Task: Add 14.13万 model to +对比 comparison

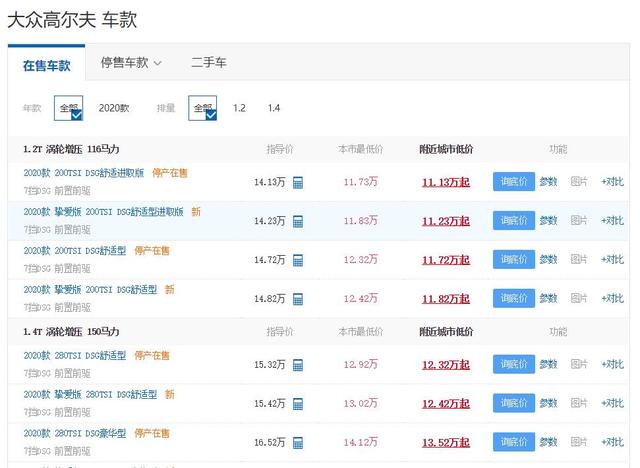Action: (612, 182)
